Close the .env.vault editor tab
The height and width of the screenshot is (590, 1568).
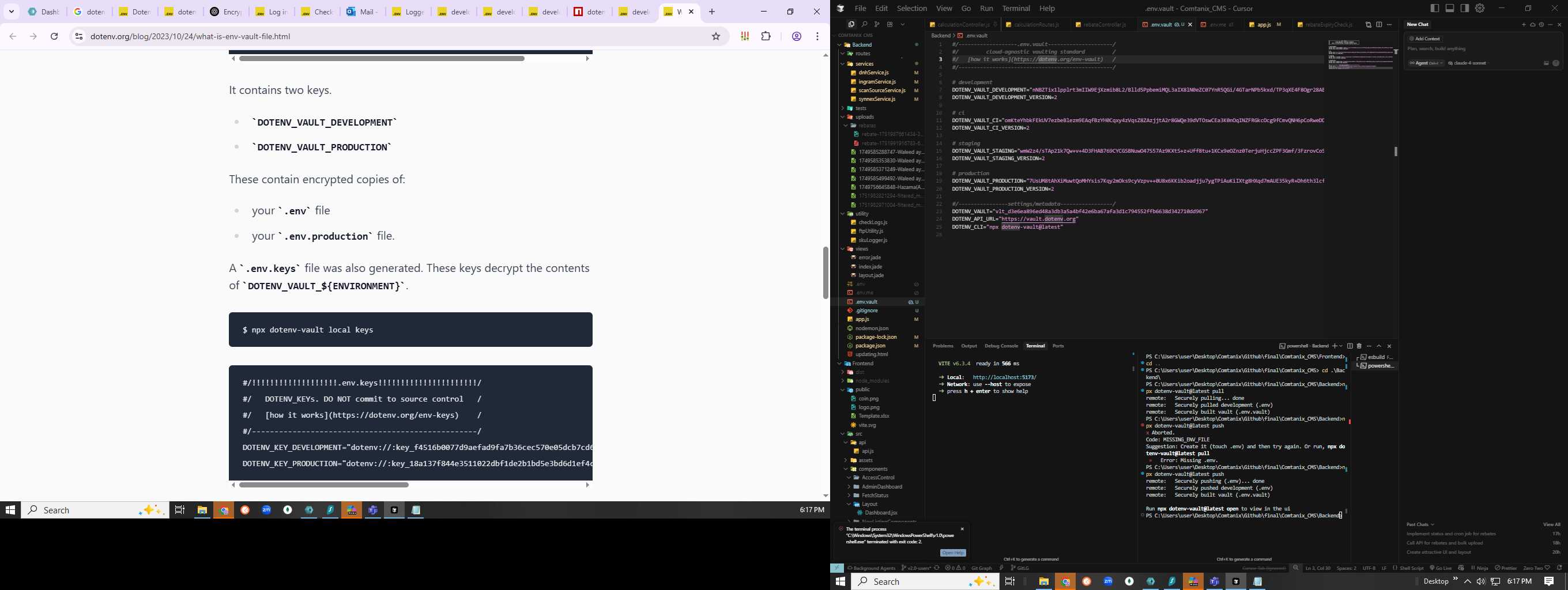[1190, 24]
